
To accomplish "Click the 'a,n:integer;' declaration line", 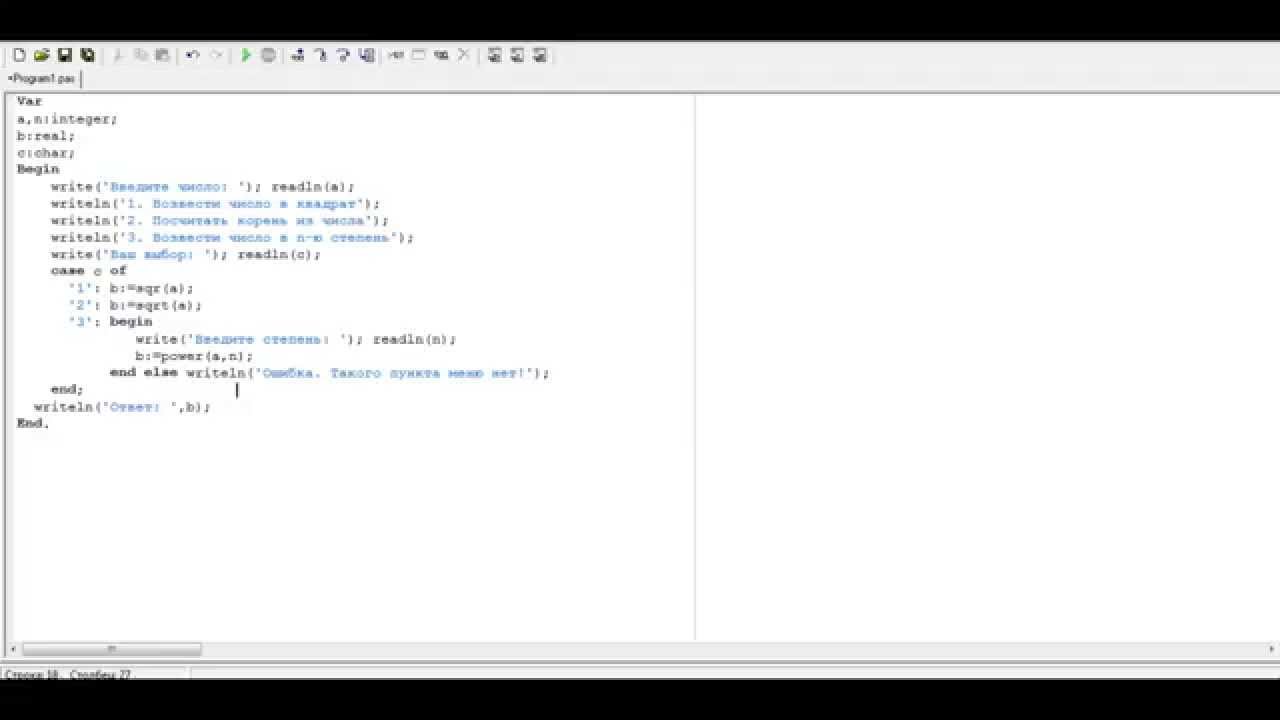I will click(67, 119).
